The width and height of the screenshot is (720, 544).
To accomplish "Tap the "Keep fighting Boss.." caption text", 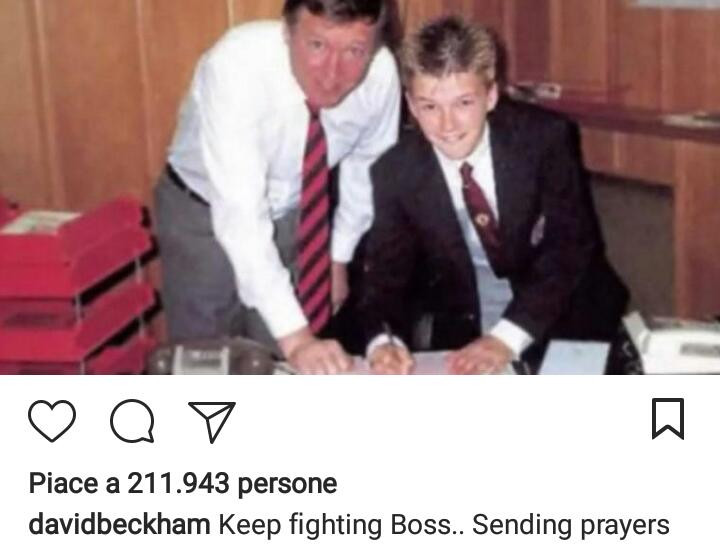I will pyautogui.click(x=342, y=525).
